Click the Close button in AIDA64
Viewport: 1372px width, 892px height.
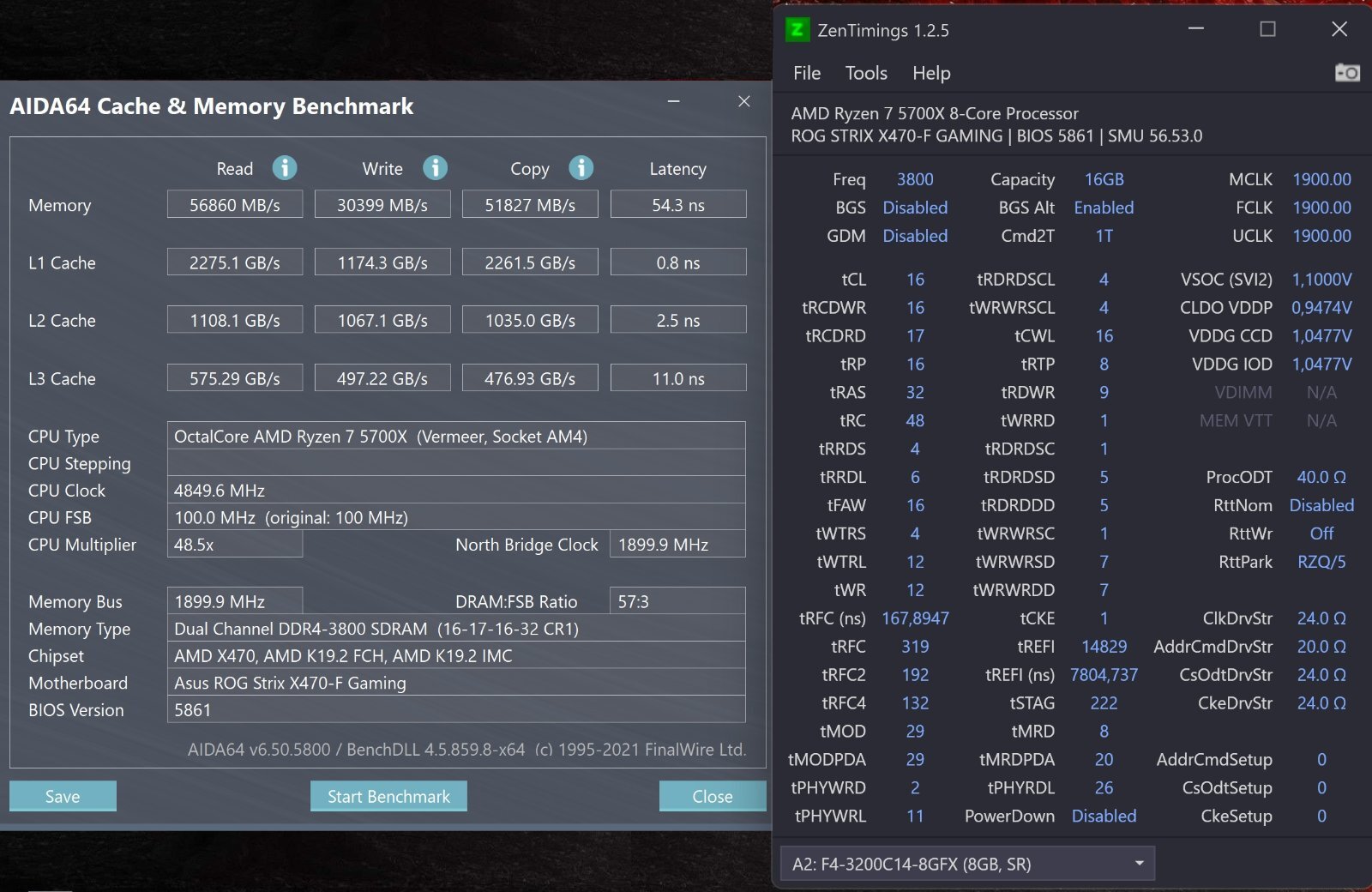(713, 796)
